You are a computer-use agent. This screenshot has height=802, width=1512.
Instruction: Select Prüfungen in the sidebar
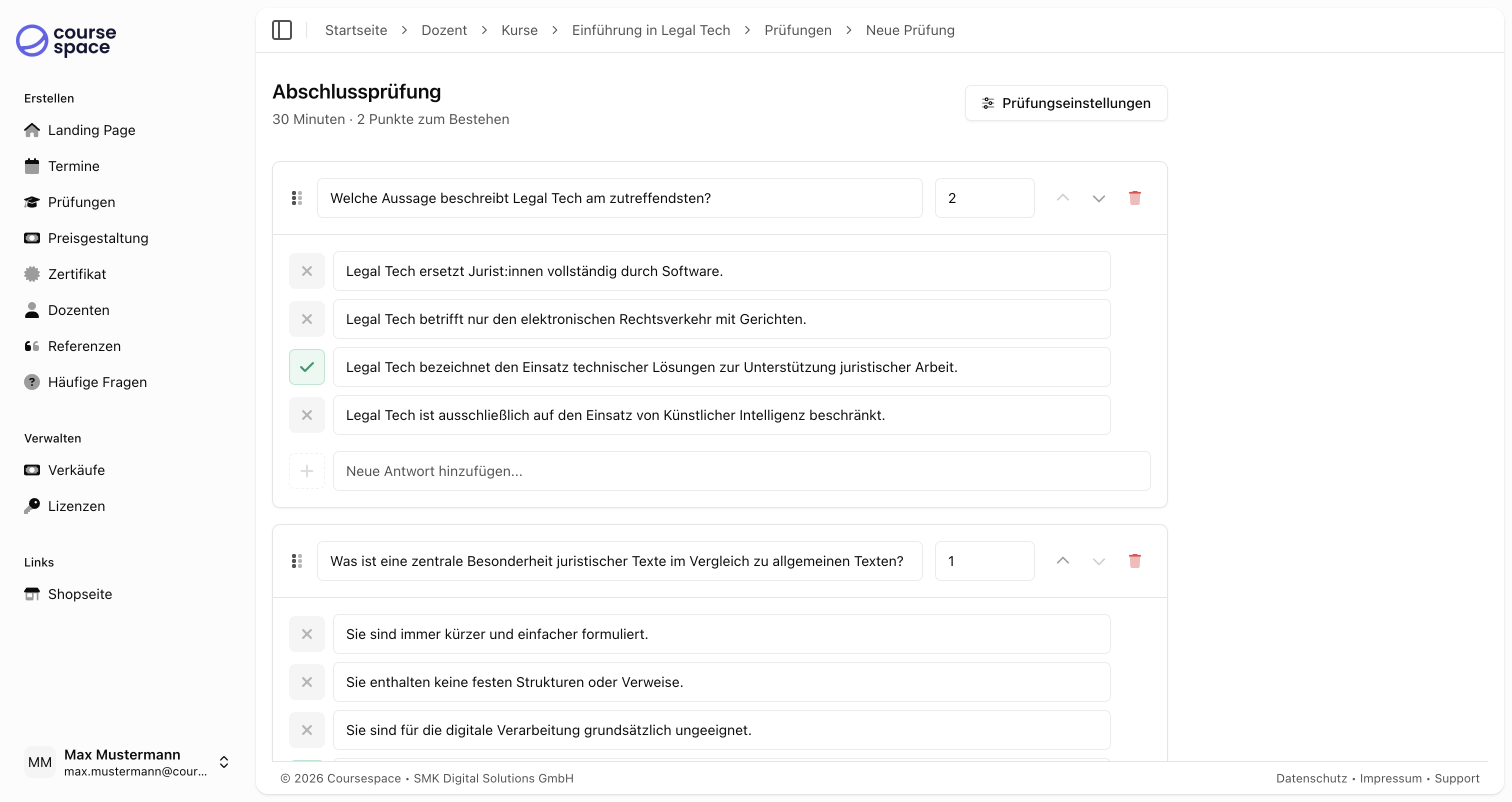pyautogui.click(x=81, y=202)
